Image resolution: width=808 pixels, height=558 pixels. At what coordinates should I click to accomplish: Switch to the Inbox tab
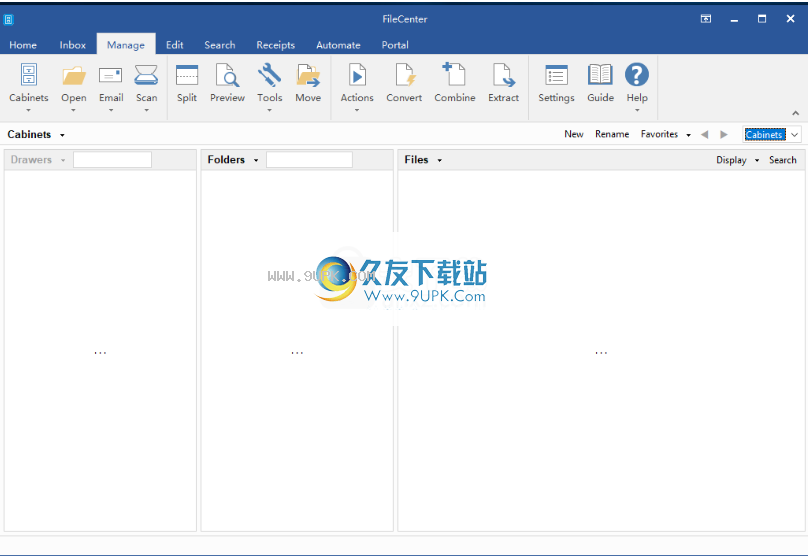(73, 45)
